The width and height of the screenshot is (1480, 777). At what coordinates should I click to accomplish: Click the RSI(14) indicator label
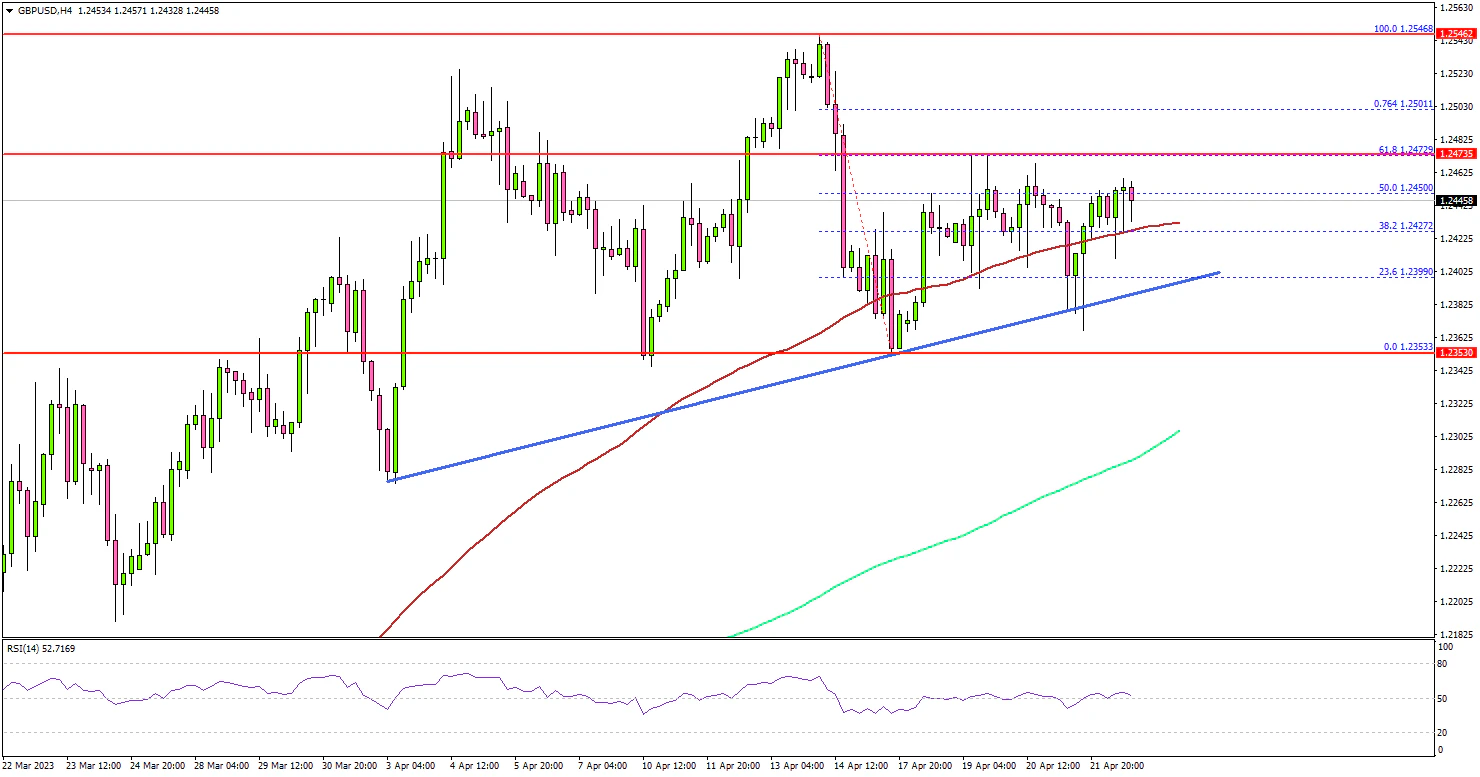[40, 649]
